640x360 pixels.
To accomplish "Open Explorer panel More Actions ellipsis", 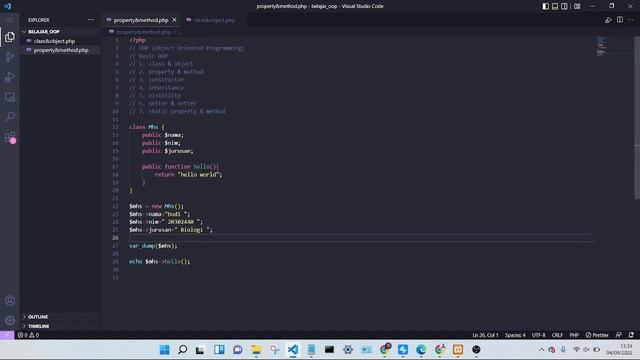I will click(91, 20).
